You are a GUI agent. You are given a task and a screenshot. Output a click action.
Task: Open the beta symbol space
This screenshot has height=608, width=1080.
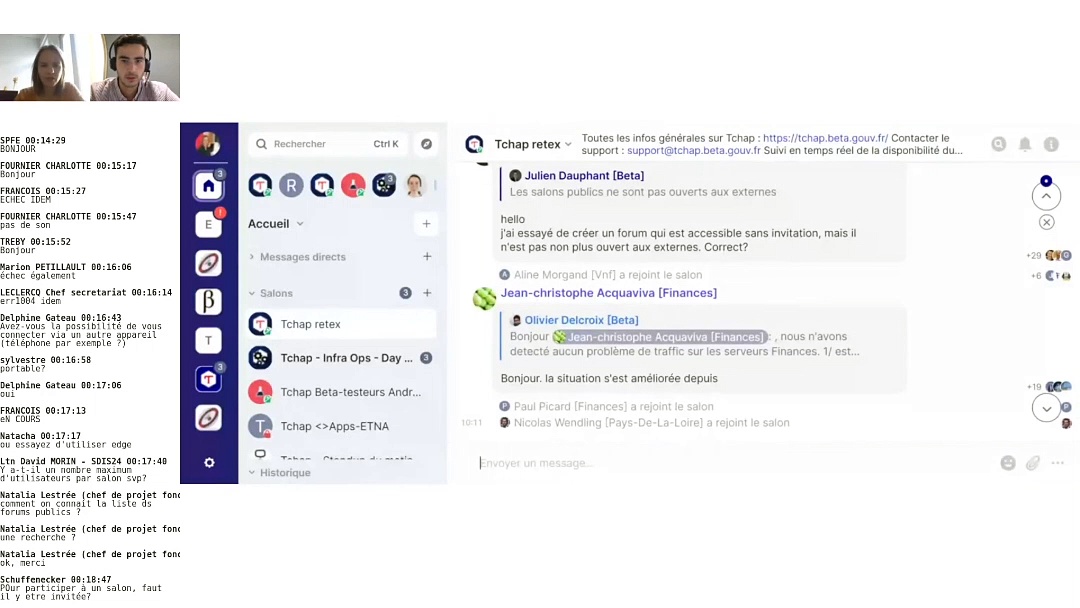[x=208, y=301]
